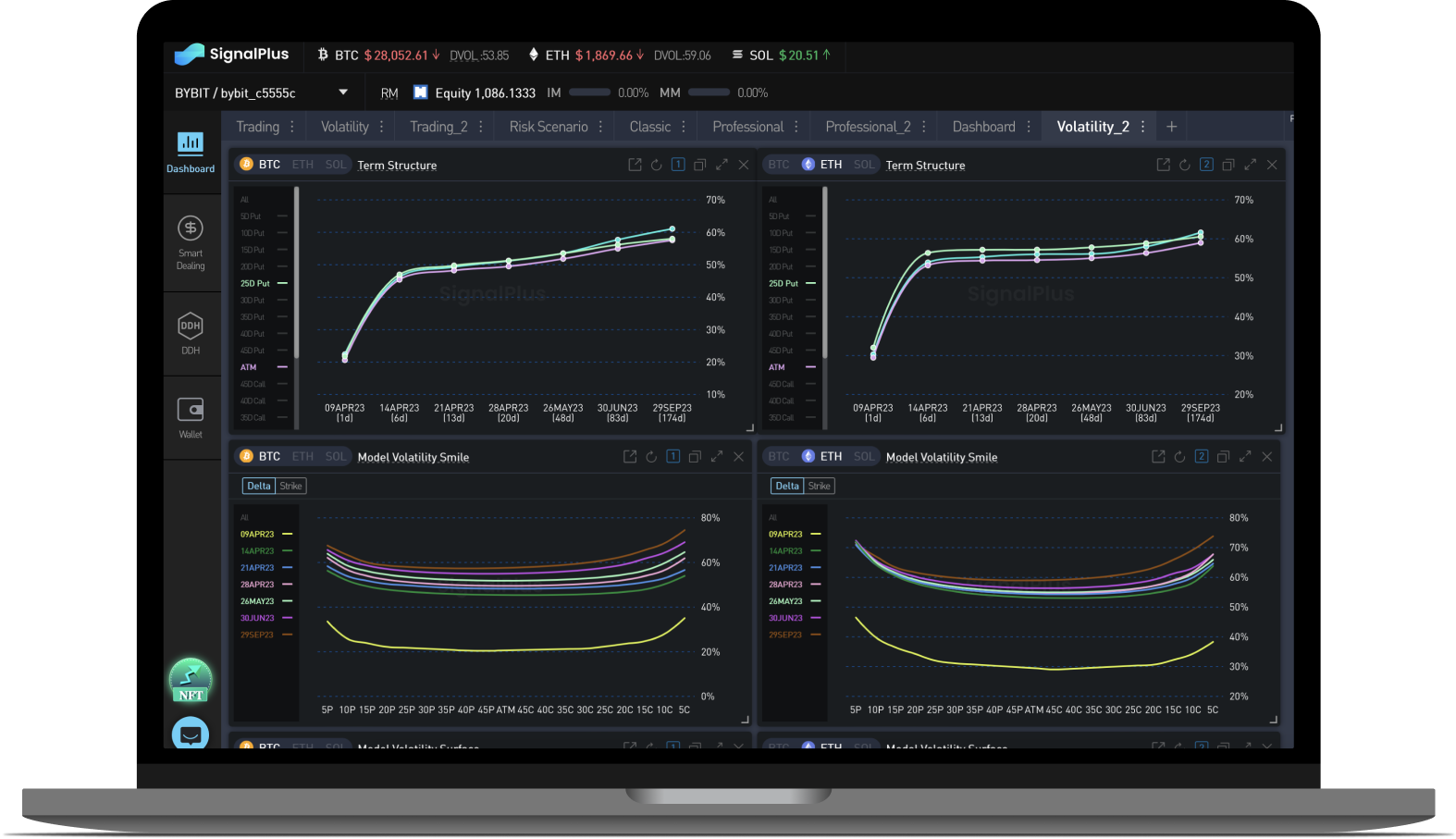Refresh the BTC Term Structure panel
1456x839 pixels.
pos(656,165)
